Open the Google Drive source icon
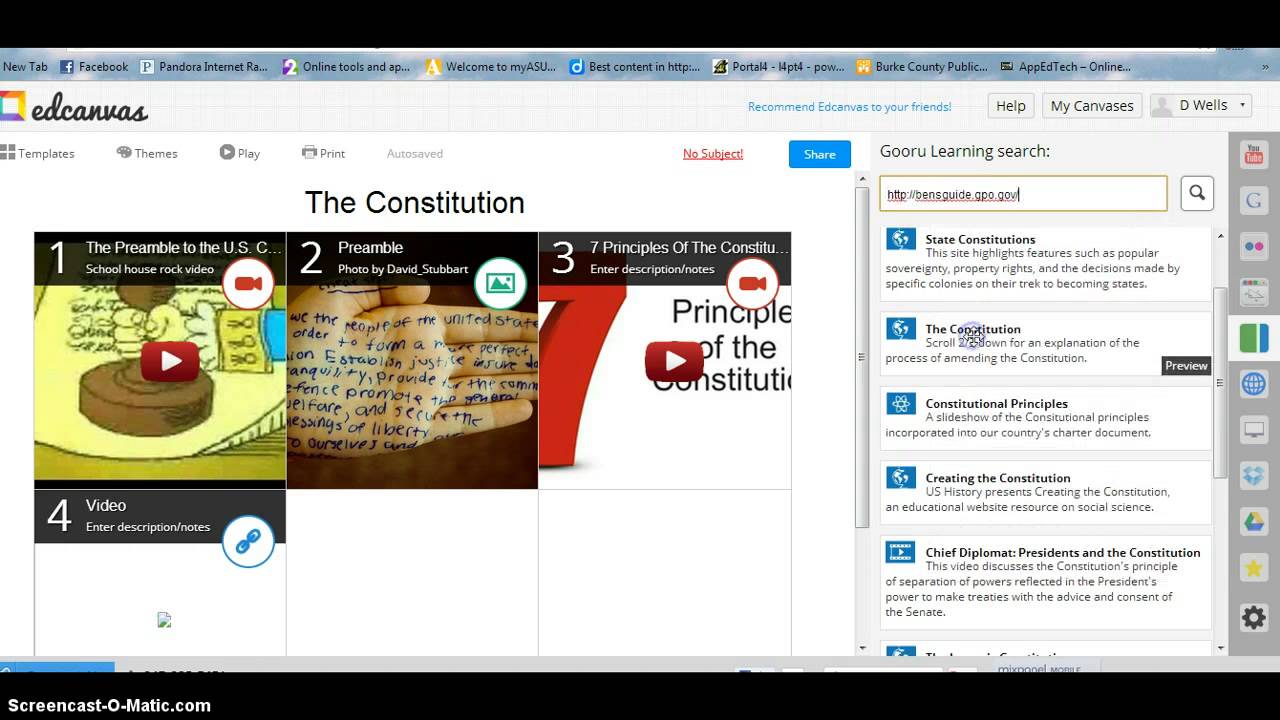This screenshot has height=720, width=1280. 1254,522
